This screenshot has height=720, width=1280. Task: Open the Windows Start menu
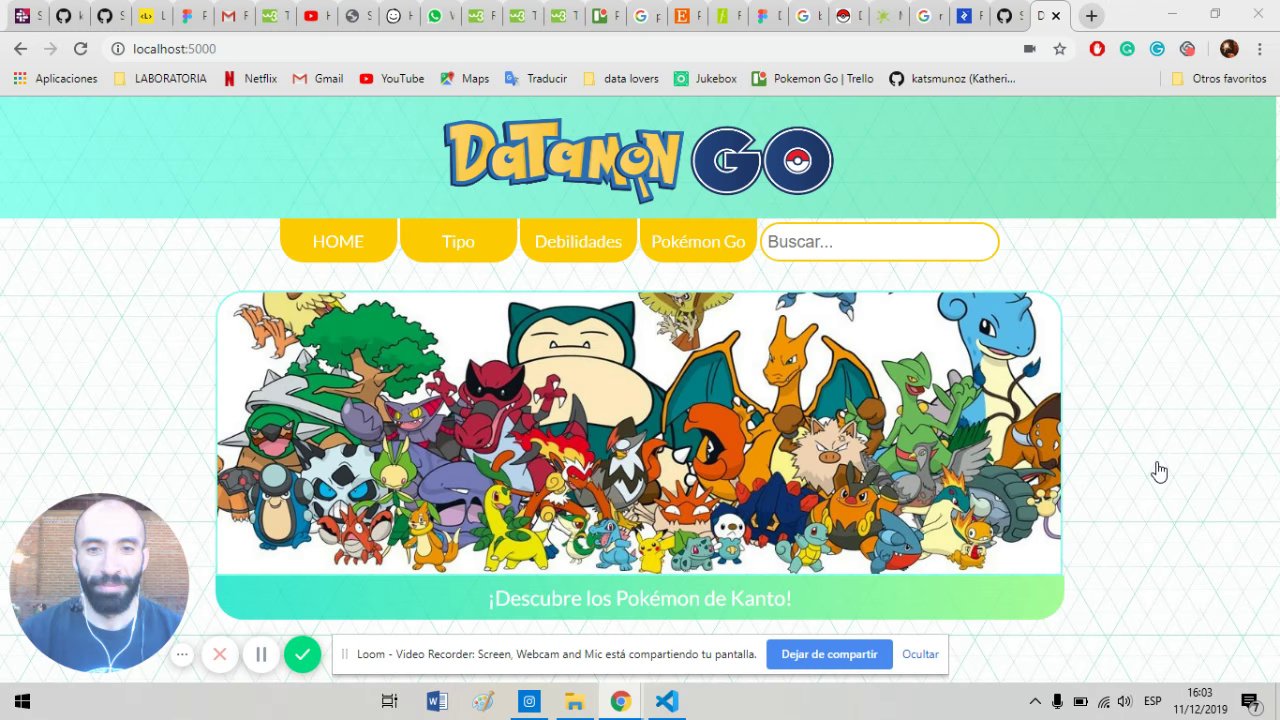(21, 701)
